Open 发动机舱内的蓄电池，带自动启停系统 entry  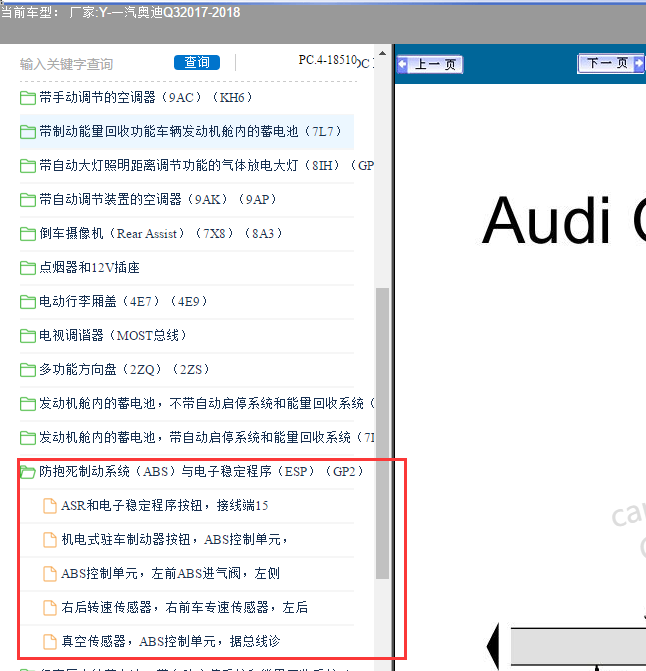click(x=207, y=437)
